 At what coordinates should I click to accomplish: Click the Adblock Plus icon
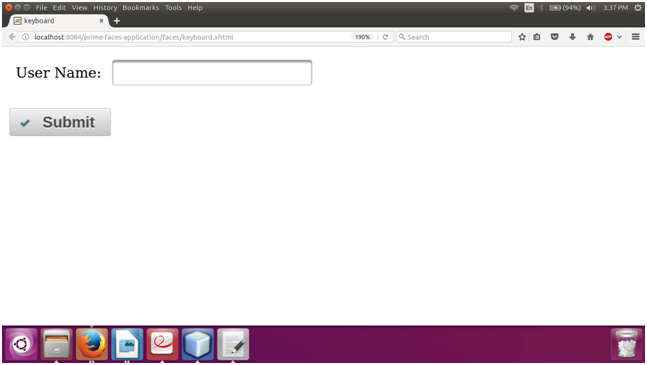click(608, 37)
